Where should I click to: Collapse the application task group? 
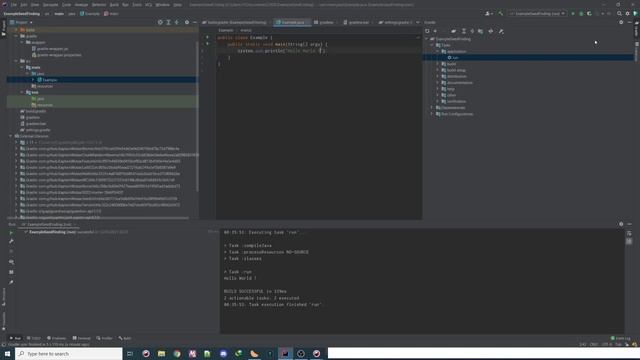(438, 51)
